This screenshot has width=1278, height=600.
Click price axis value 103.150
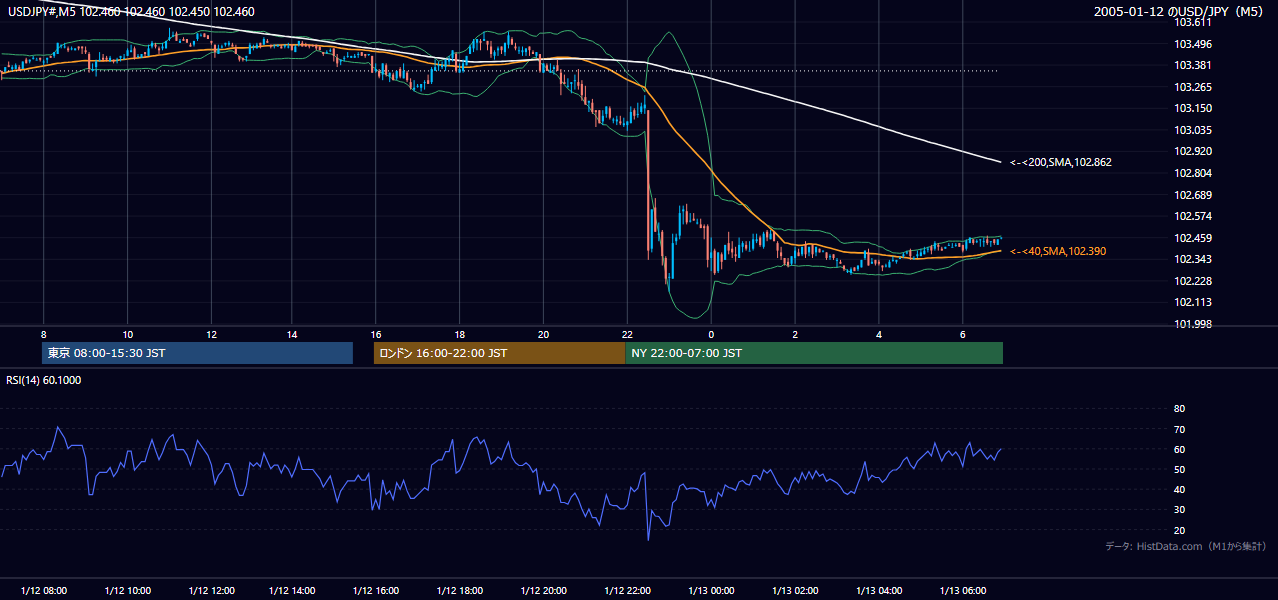[x=1192, y=108]
